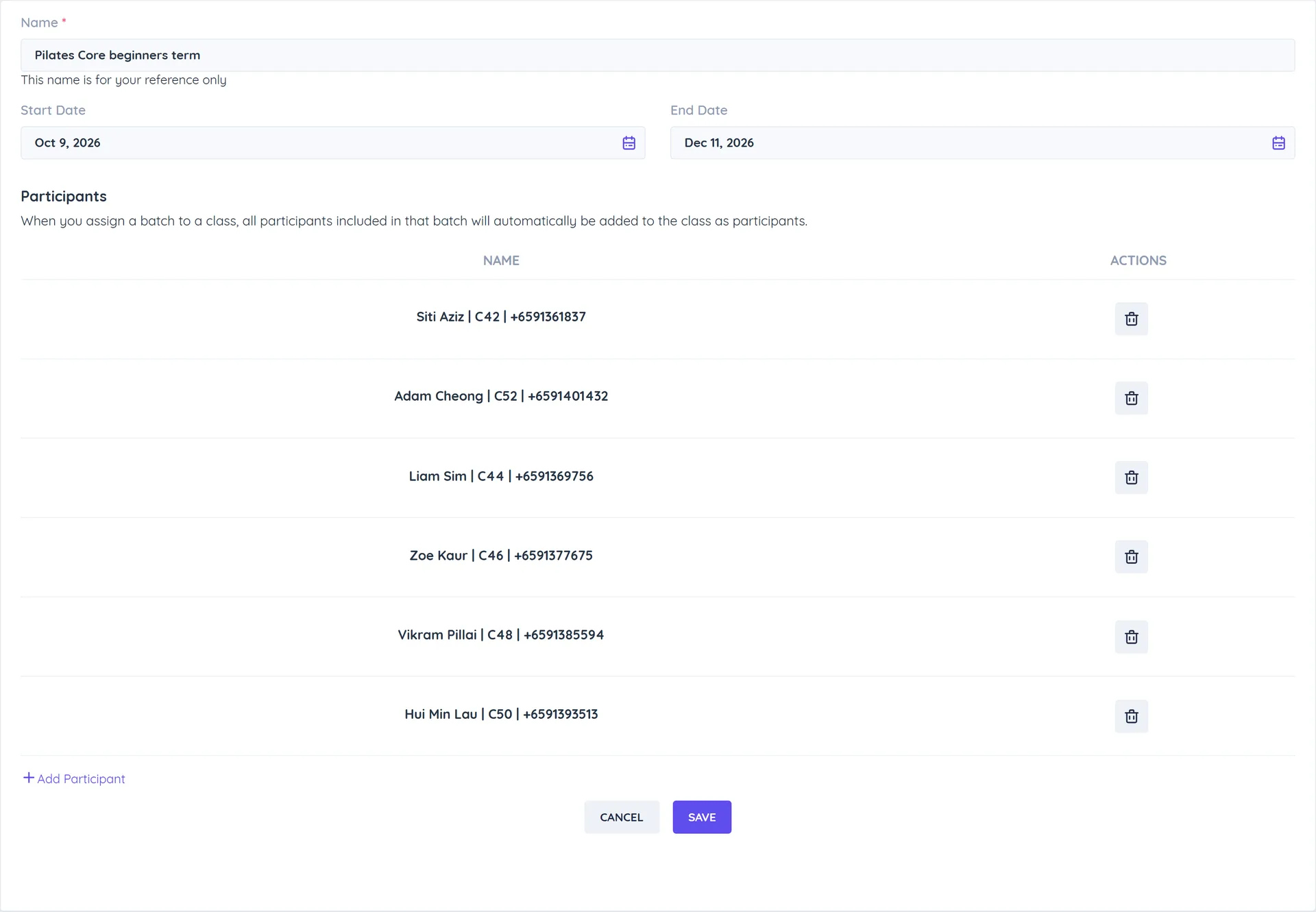Screen dimensions: 1316x912
Task: Delete Zoe Kaur from participants
Action: [x=1131, y=557]
